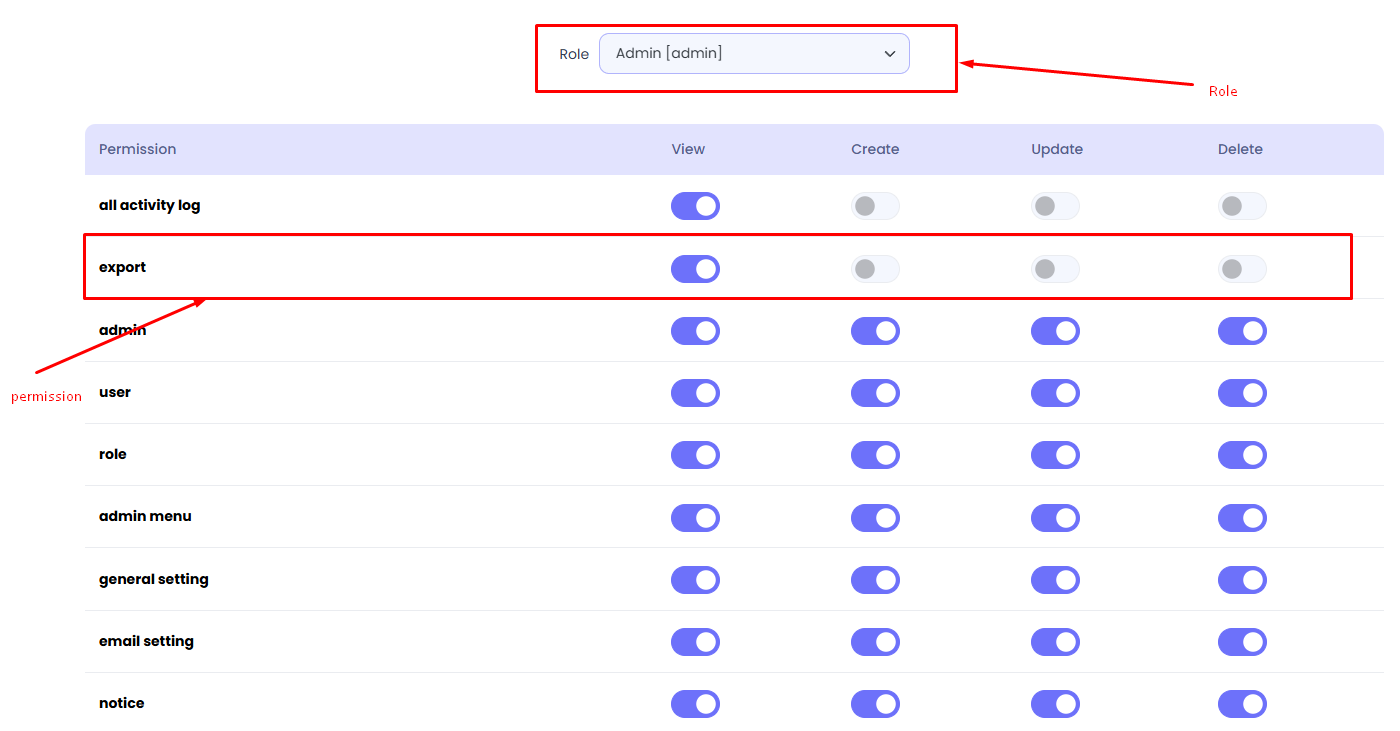Screen dimensions: 1400x731
Task: Toggle Update for email setting
Action: click(1055, 642)
